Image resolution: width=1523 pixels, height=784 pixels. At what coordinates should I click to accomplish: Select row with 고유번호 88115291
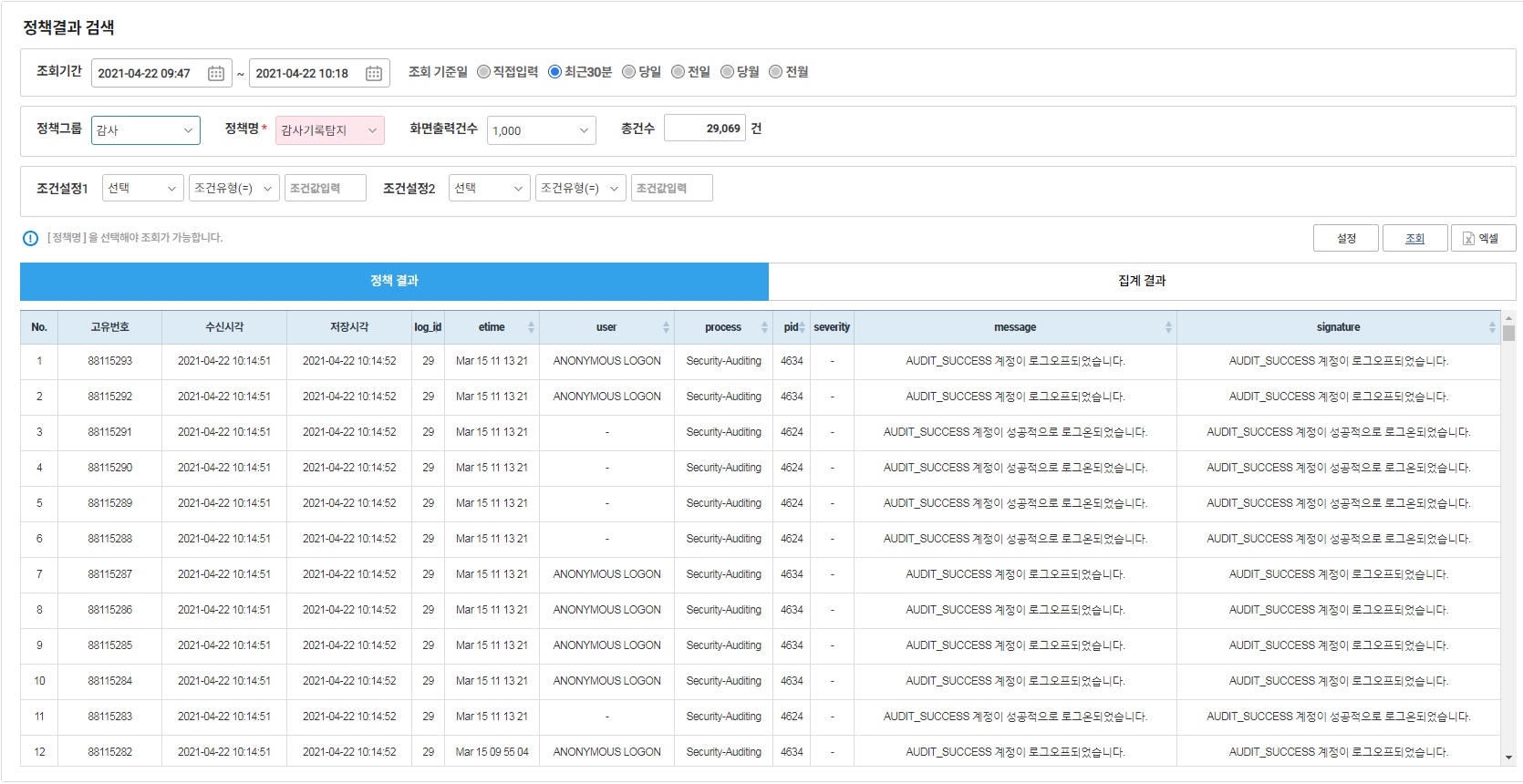coord(761,432)
